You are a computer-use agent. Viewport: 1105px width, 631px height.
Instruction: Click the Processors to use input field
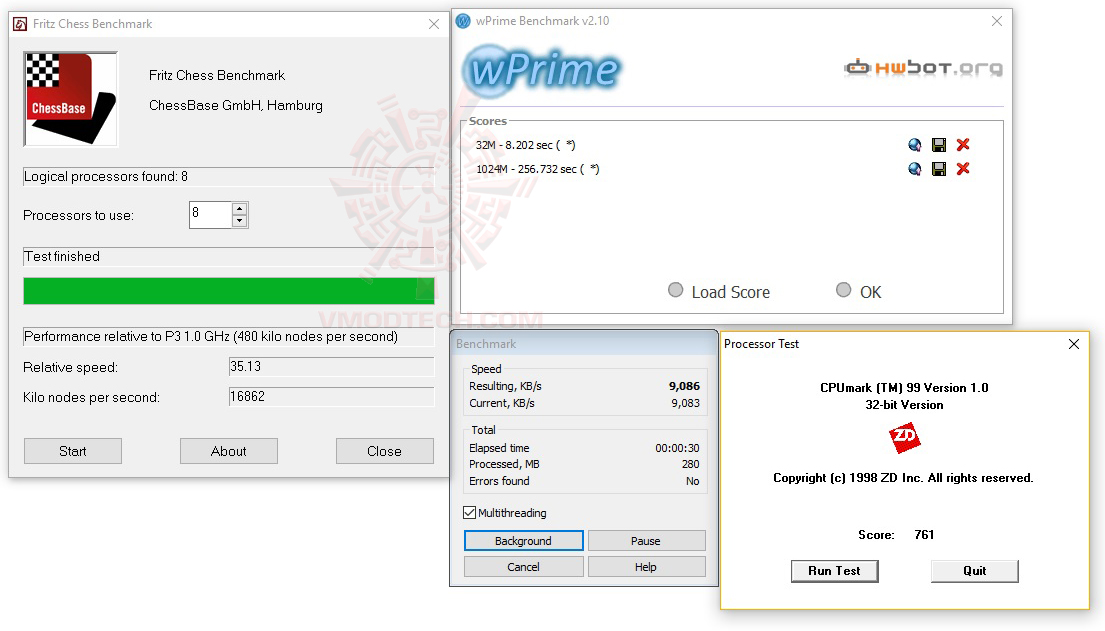(x=211, y=215)
